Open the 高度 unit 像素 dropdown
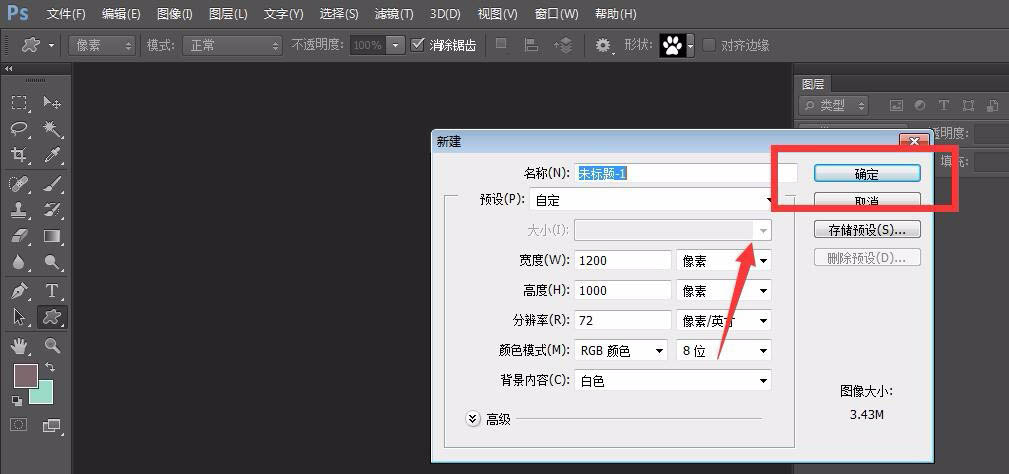The width and height of the screenshot is (1009, 474). (724, 291)
